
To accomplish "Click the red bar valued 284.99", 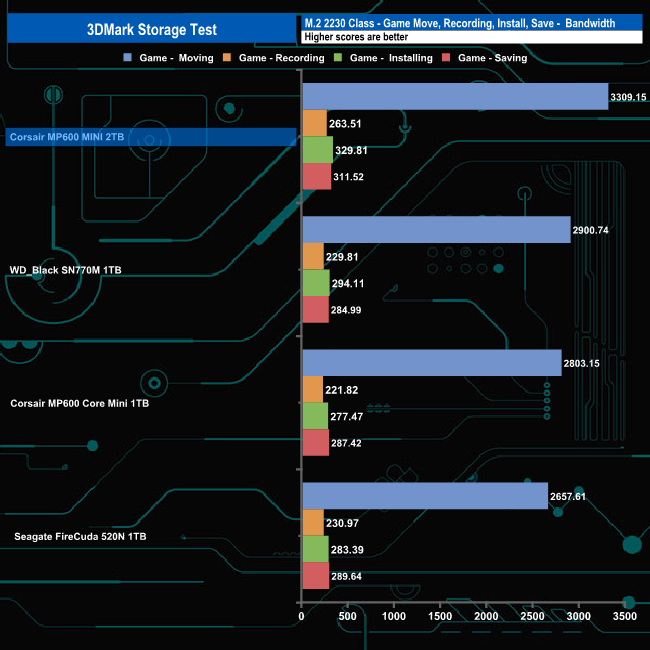I will tap(316, 309).
